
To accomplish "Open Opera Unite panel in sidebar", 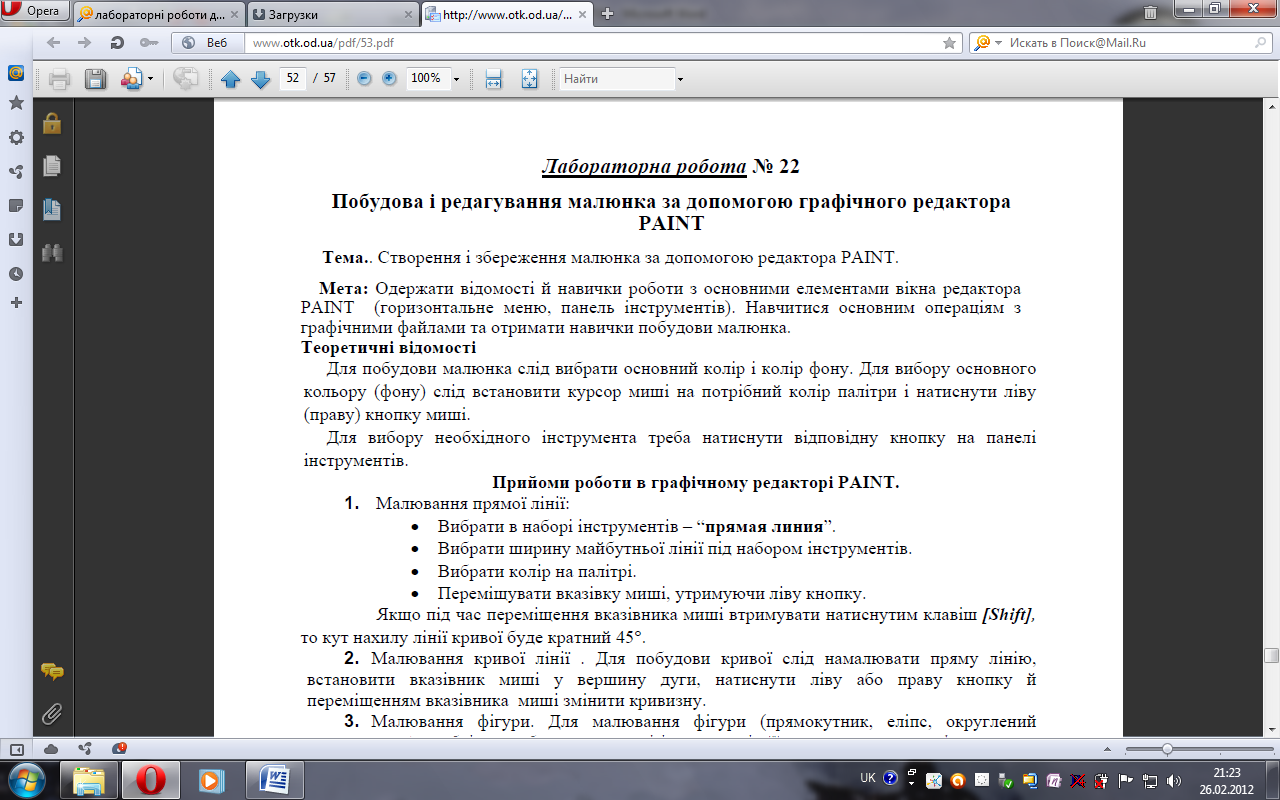I will point(16,171).
